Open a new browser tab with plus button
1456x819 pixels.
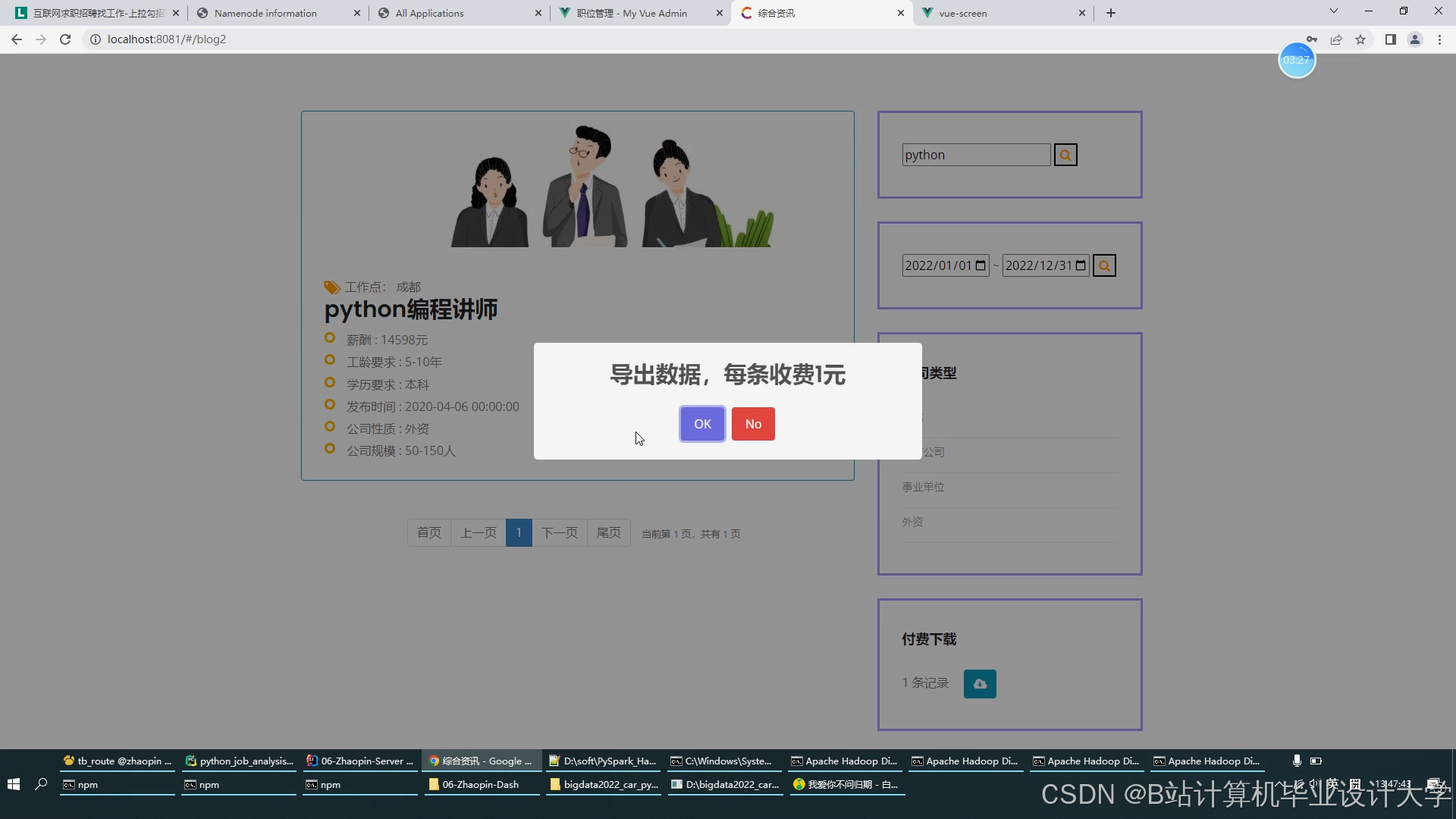point(1111,13)
